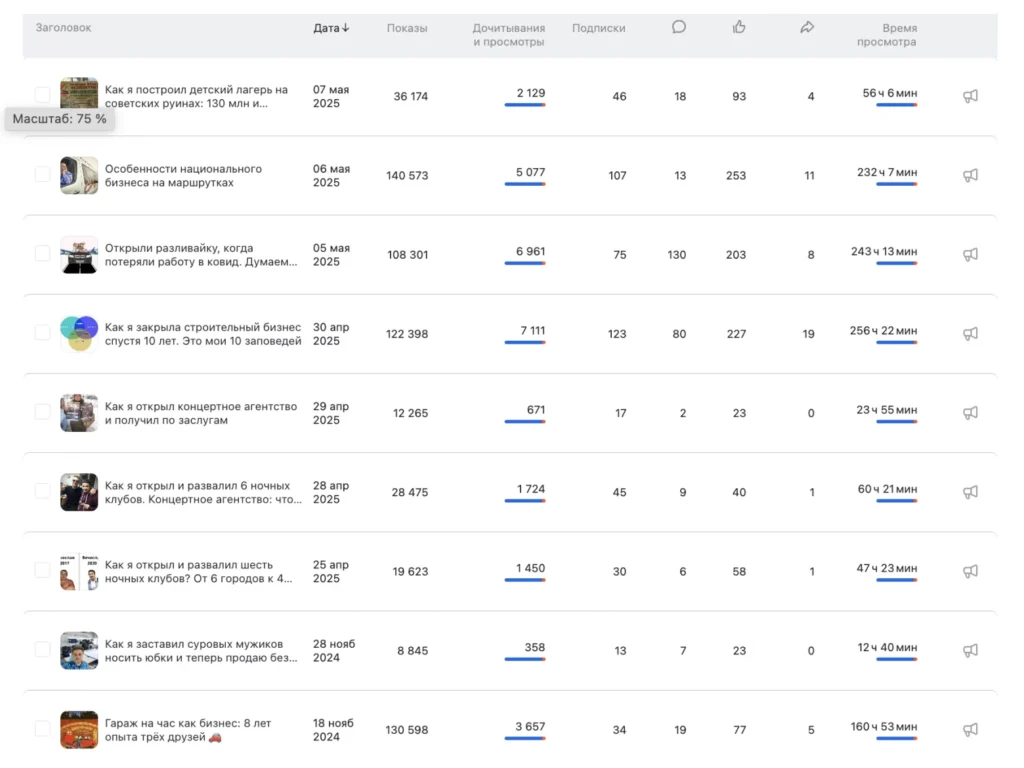The width and height of the screenshot is (1024, 768).
Task: Click megaphone icon for garage rental article
Action: [x=970, y=730]
